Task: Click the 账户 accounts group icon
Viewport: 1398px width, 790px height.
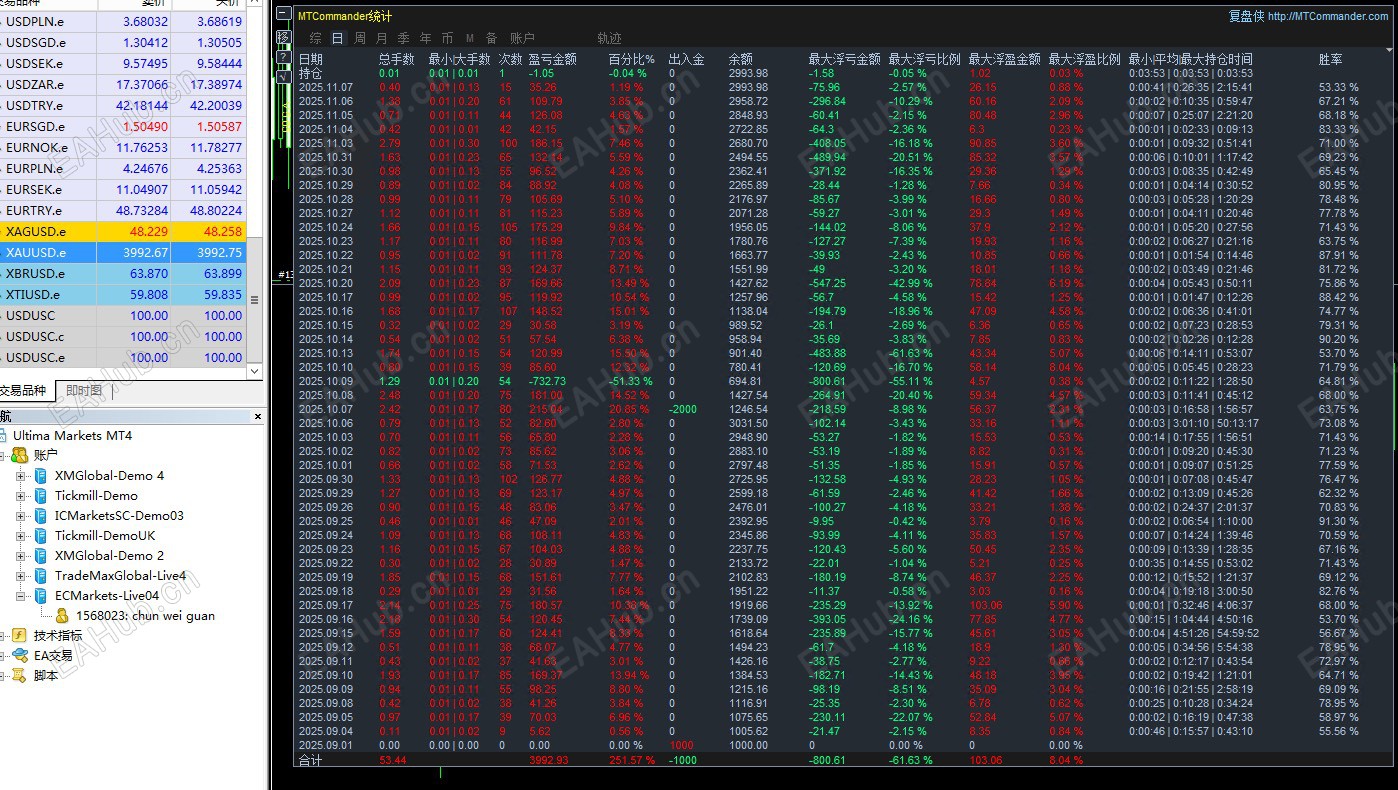Action: (x=22, y=456)
